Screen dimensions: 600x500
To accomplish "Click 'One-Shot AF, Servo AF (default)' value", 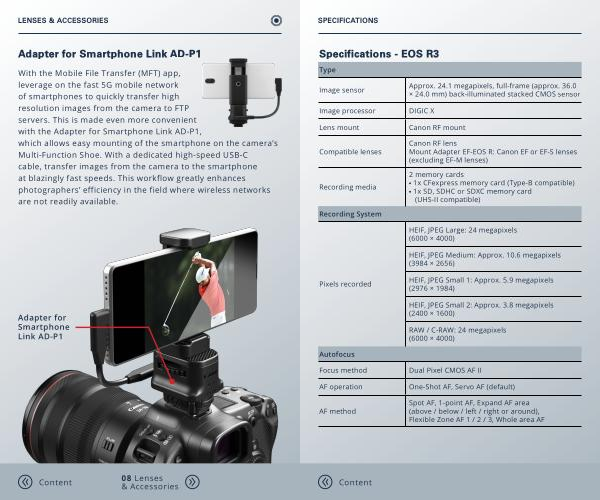I will [462, 387].
